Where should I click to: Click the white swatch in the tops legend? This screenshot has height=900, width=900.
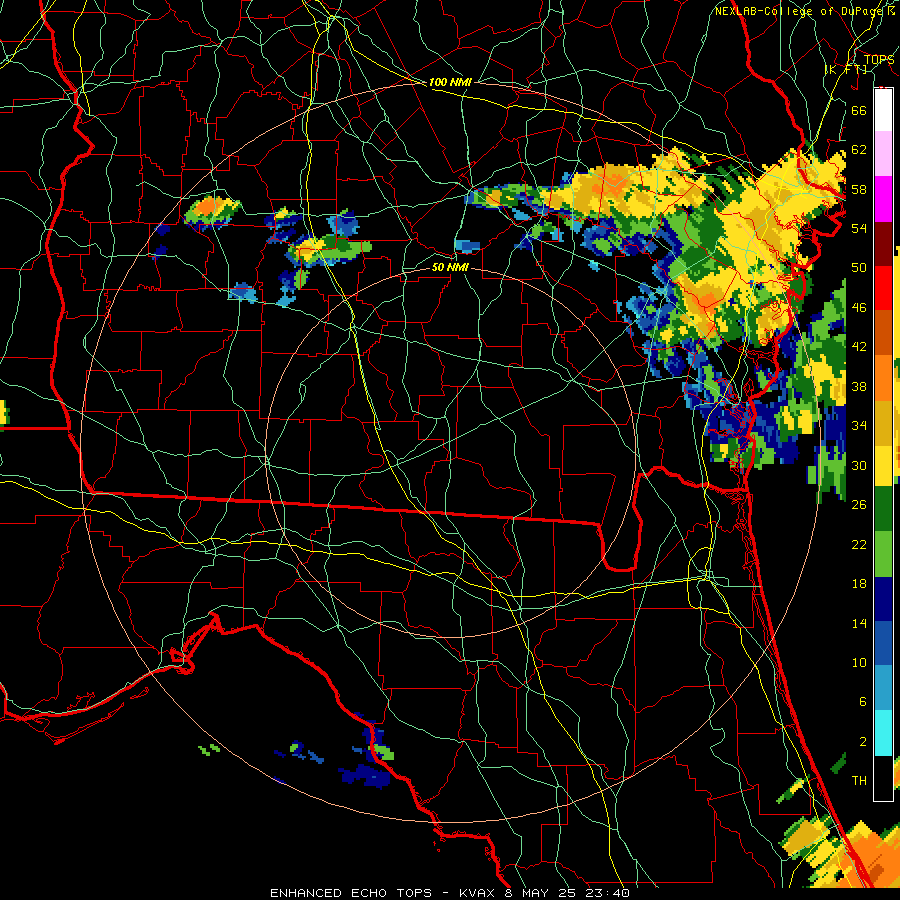click(883, 110)
